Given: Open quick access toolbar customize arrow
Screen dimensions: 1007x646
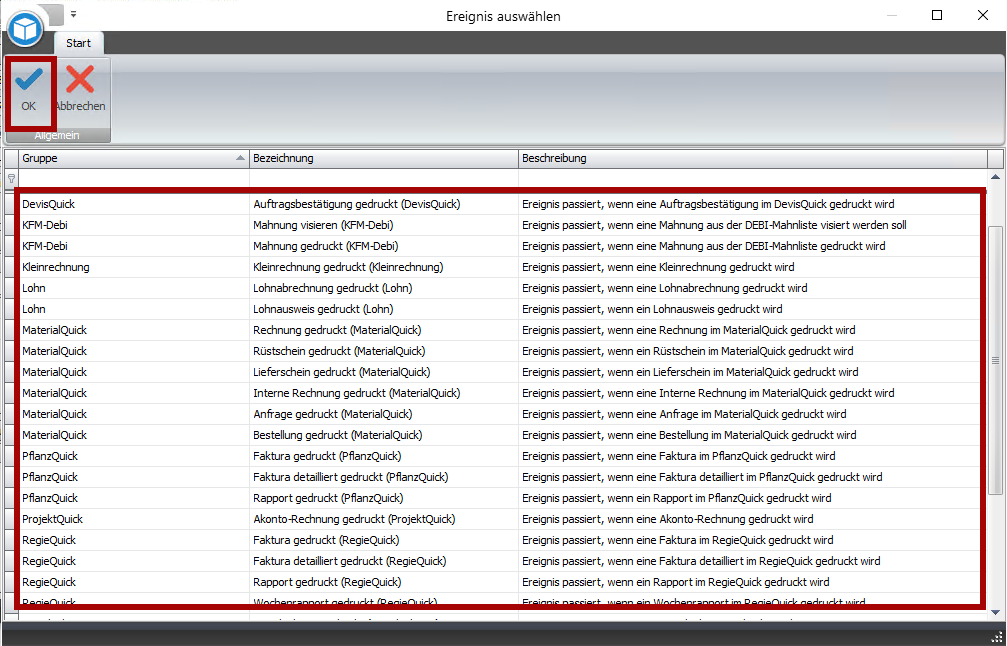Looking at the screenshot, I should point(73,13).
